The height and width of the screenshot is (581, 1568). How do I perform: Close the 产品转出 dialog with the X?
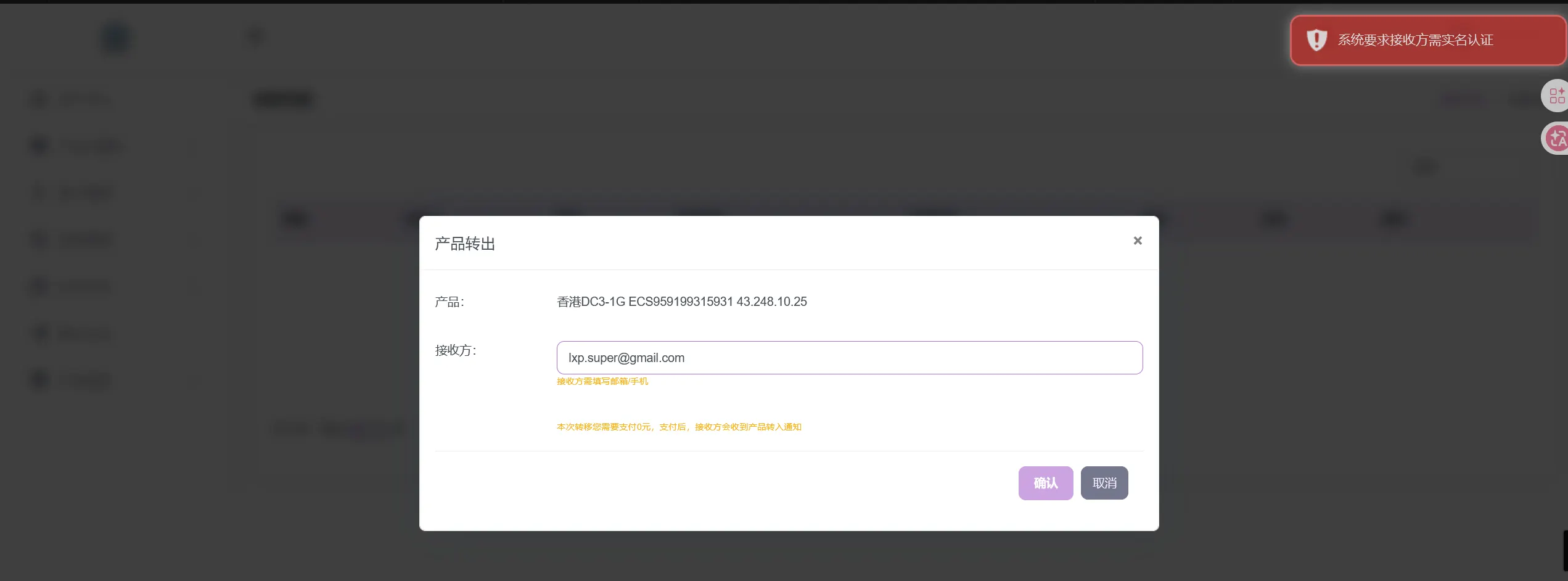pos(1138,241)
